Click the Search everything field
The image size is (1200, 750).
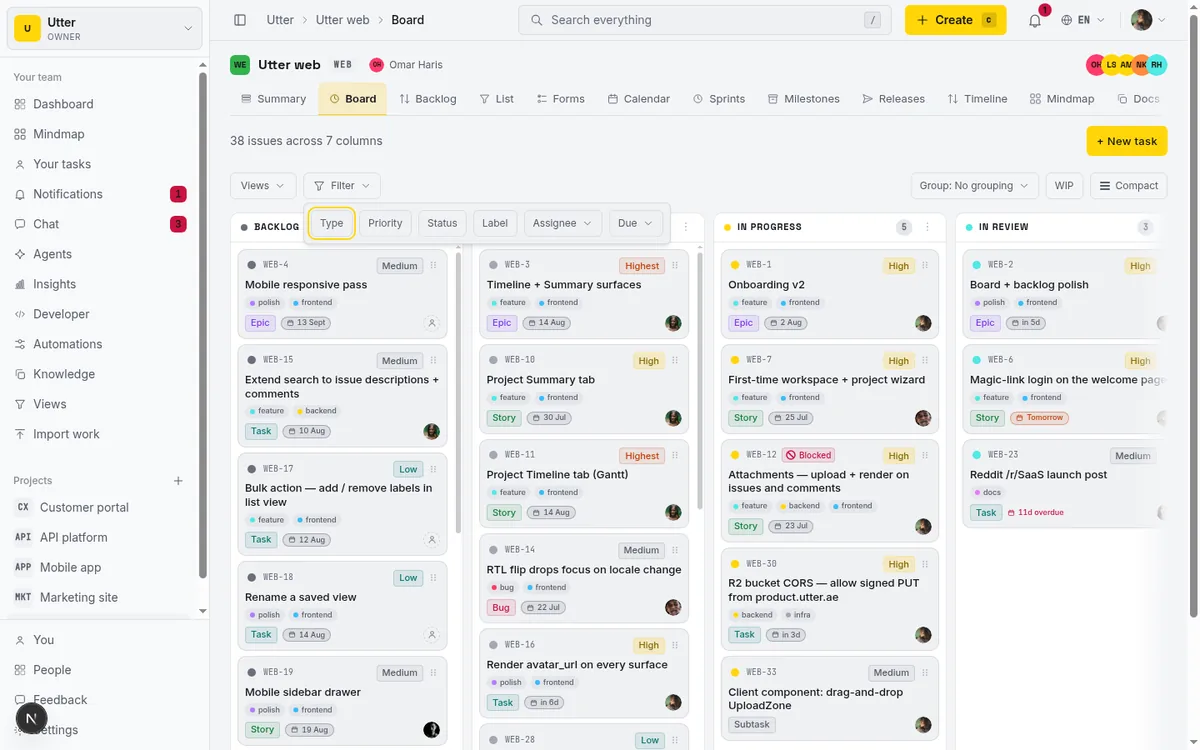(704, 20)
